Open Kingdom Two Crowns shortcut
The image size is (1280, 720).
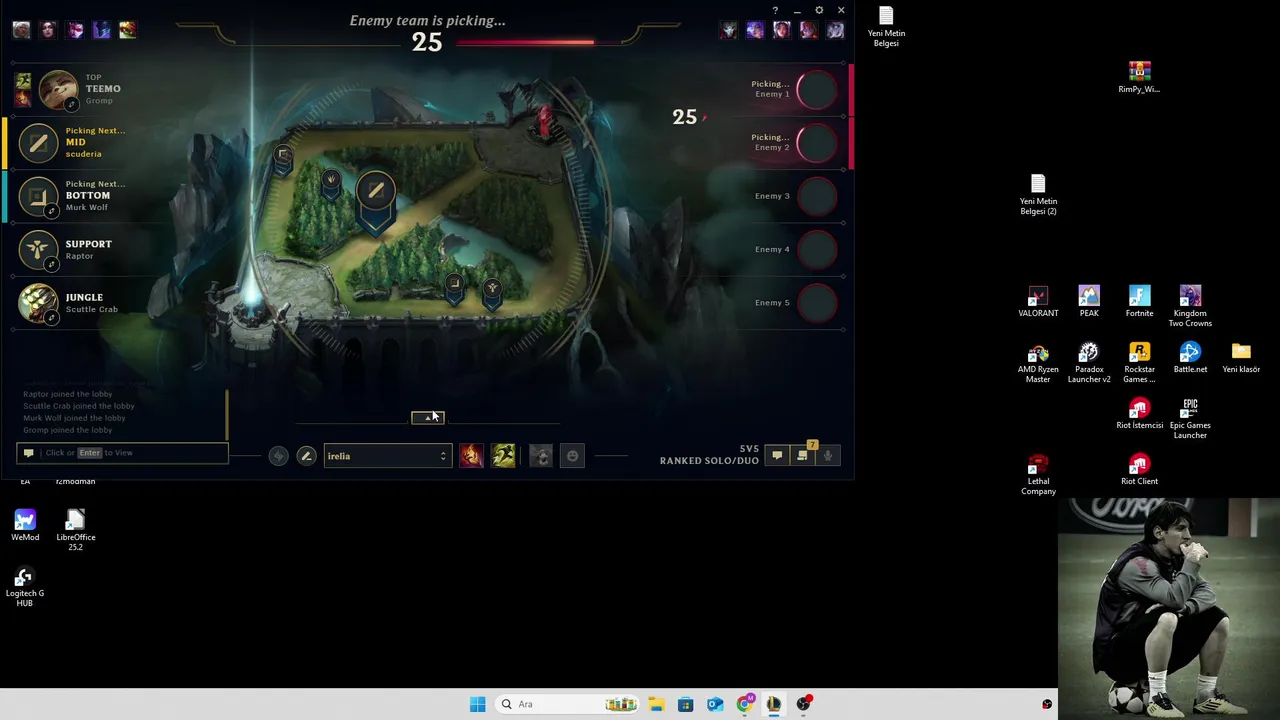pos(1190,307)
